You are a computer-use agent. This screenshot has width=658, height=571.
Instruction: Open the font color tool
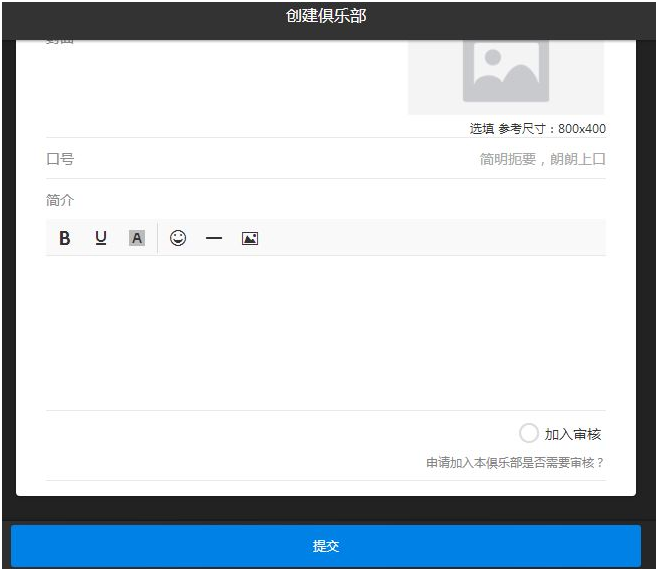point(137,238)
